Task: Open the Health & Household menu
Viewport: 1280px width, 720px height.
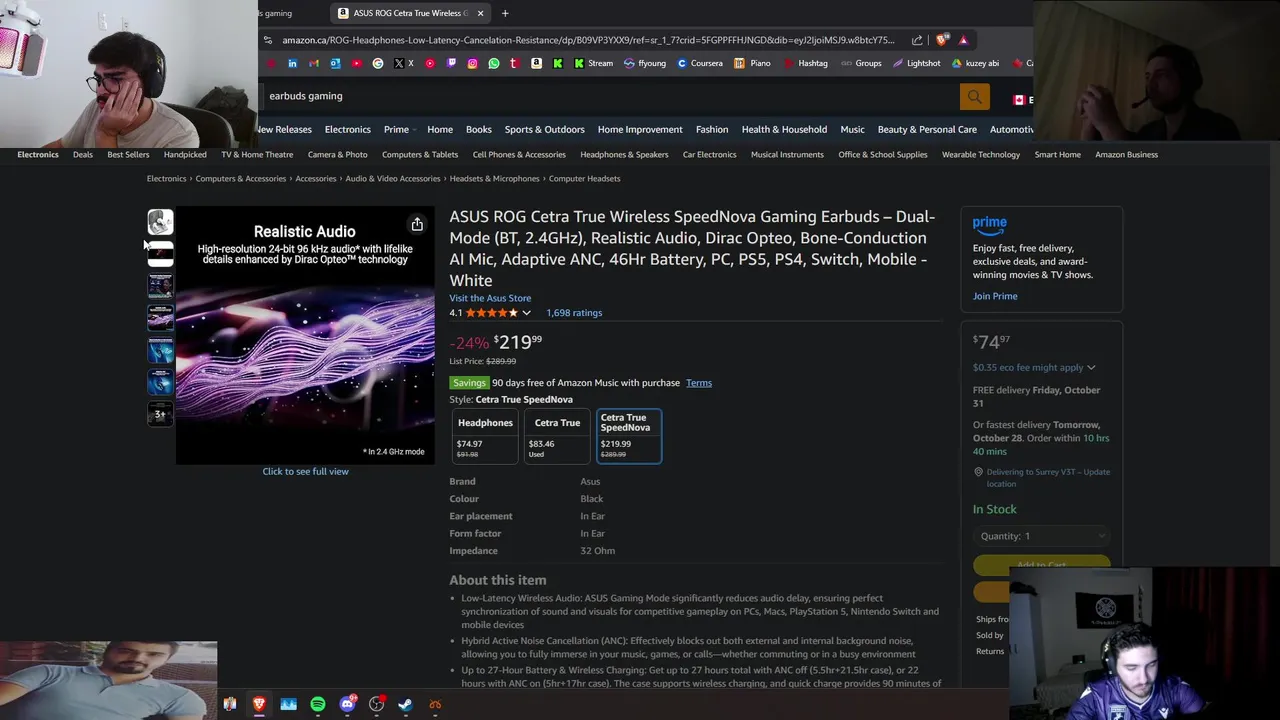Action: (784, 129)
